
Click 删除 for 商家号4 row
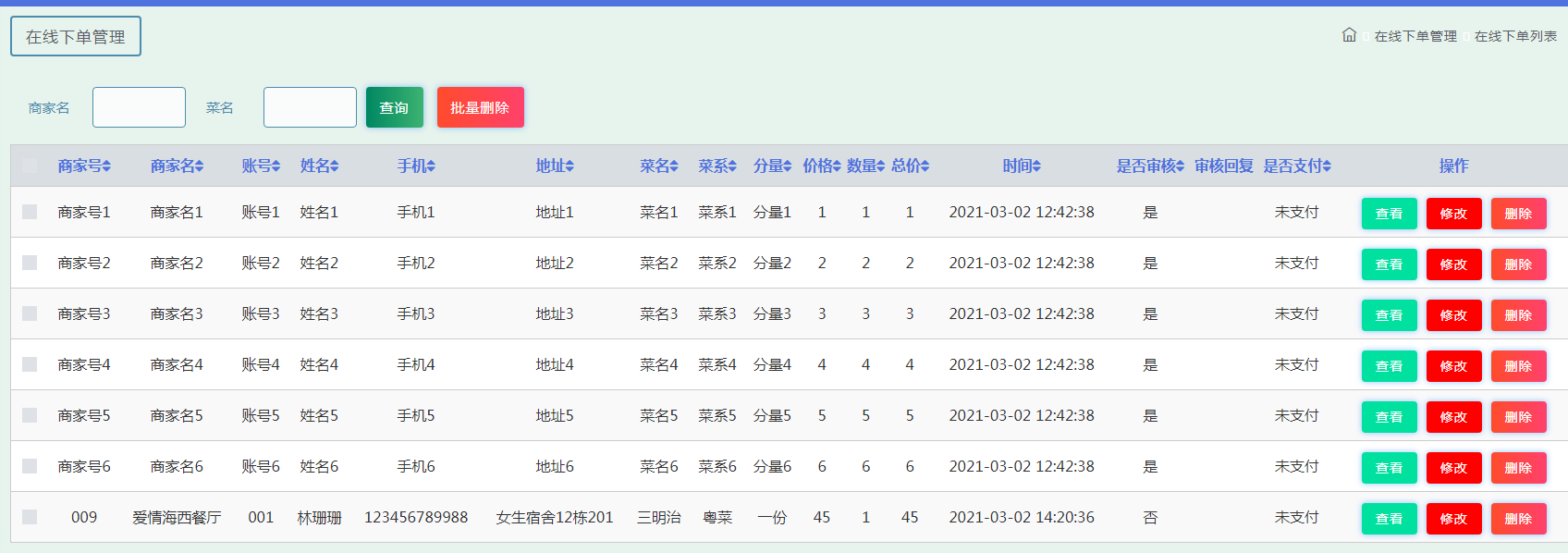(x=1519, y=366)
